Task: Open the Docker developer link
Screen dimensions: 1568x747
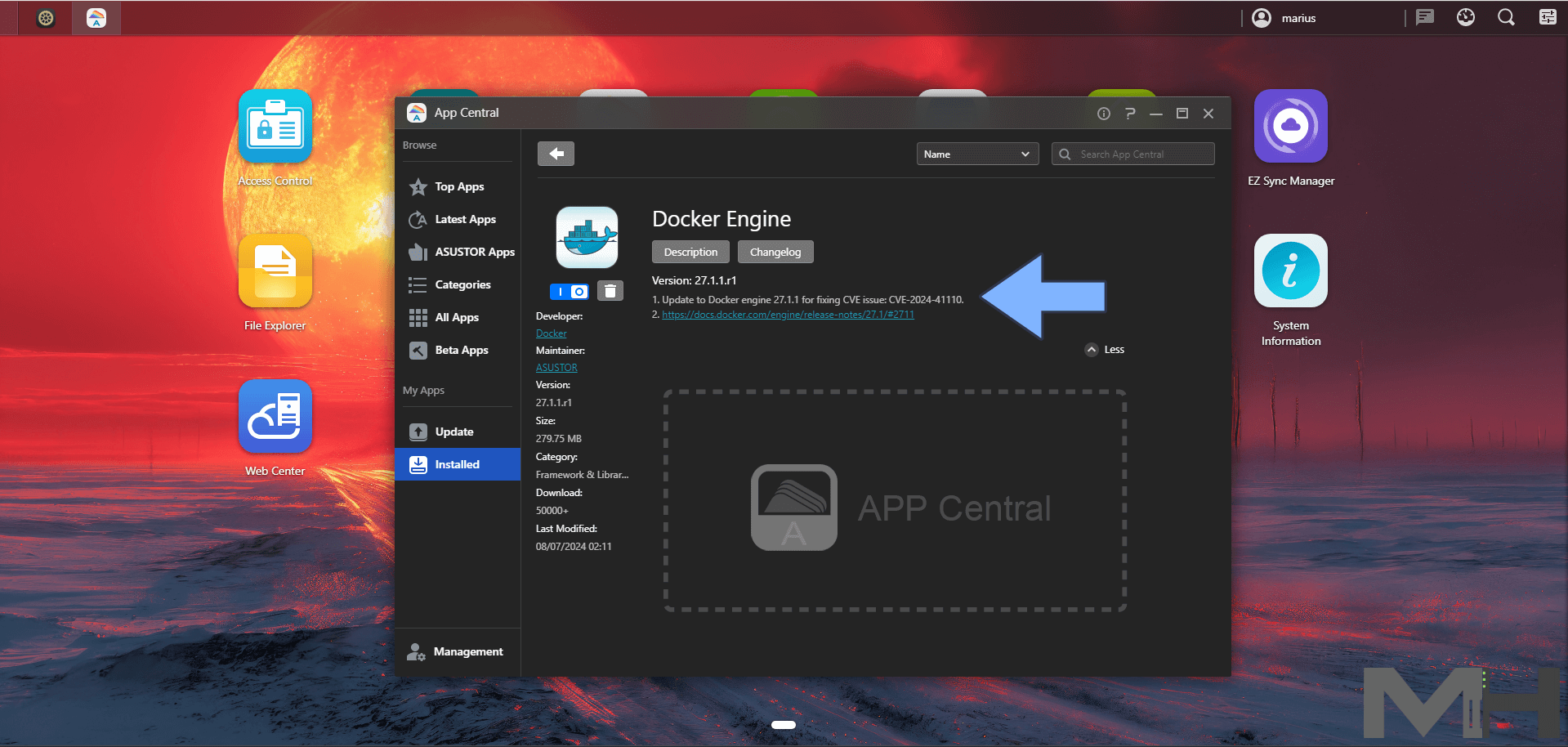Action: (x=551, y=333)
